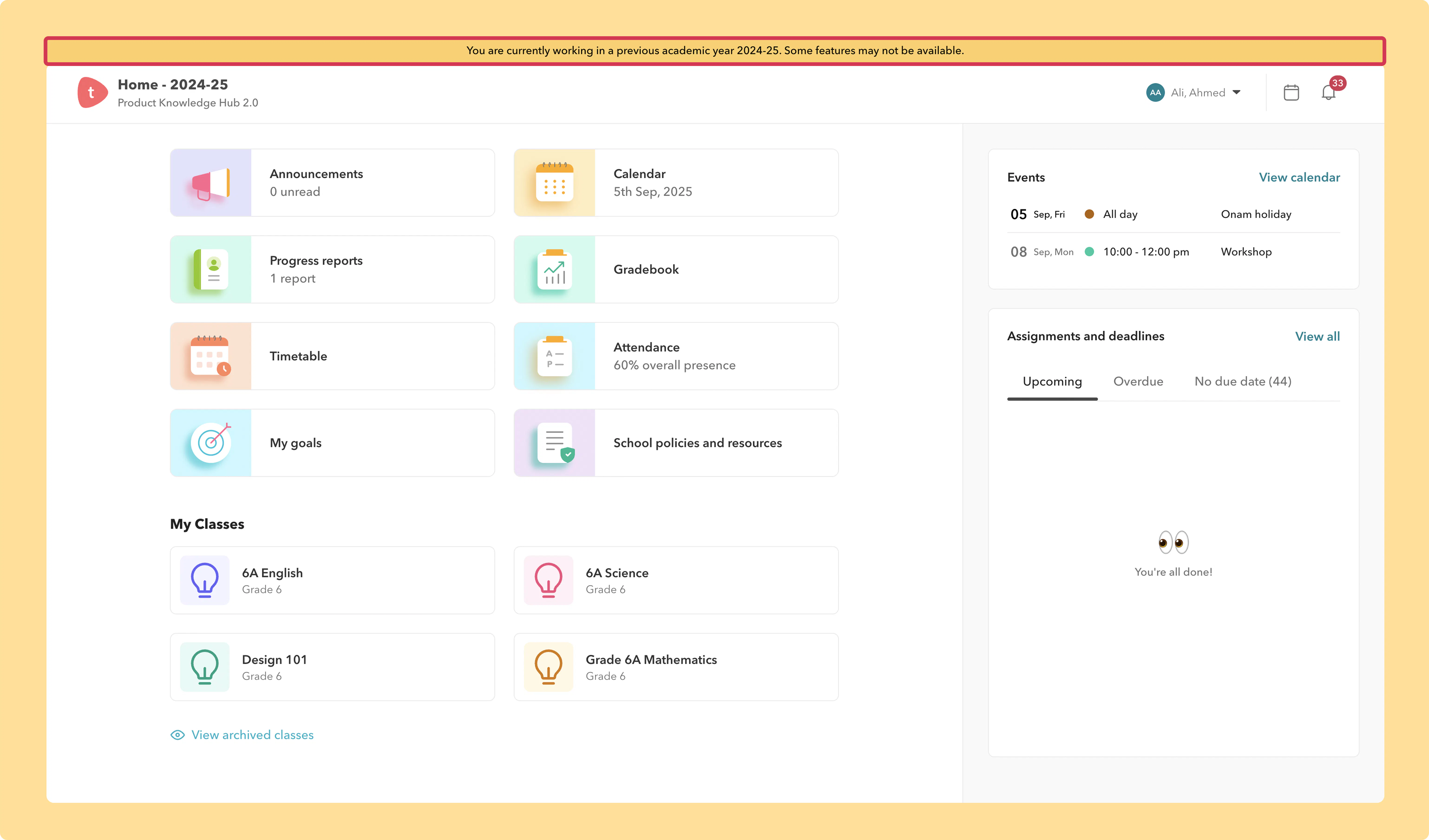The image size is (1429, 840).
Task: Click the All day event label
Action: [1120, 214]
